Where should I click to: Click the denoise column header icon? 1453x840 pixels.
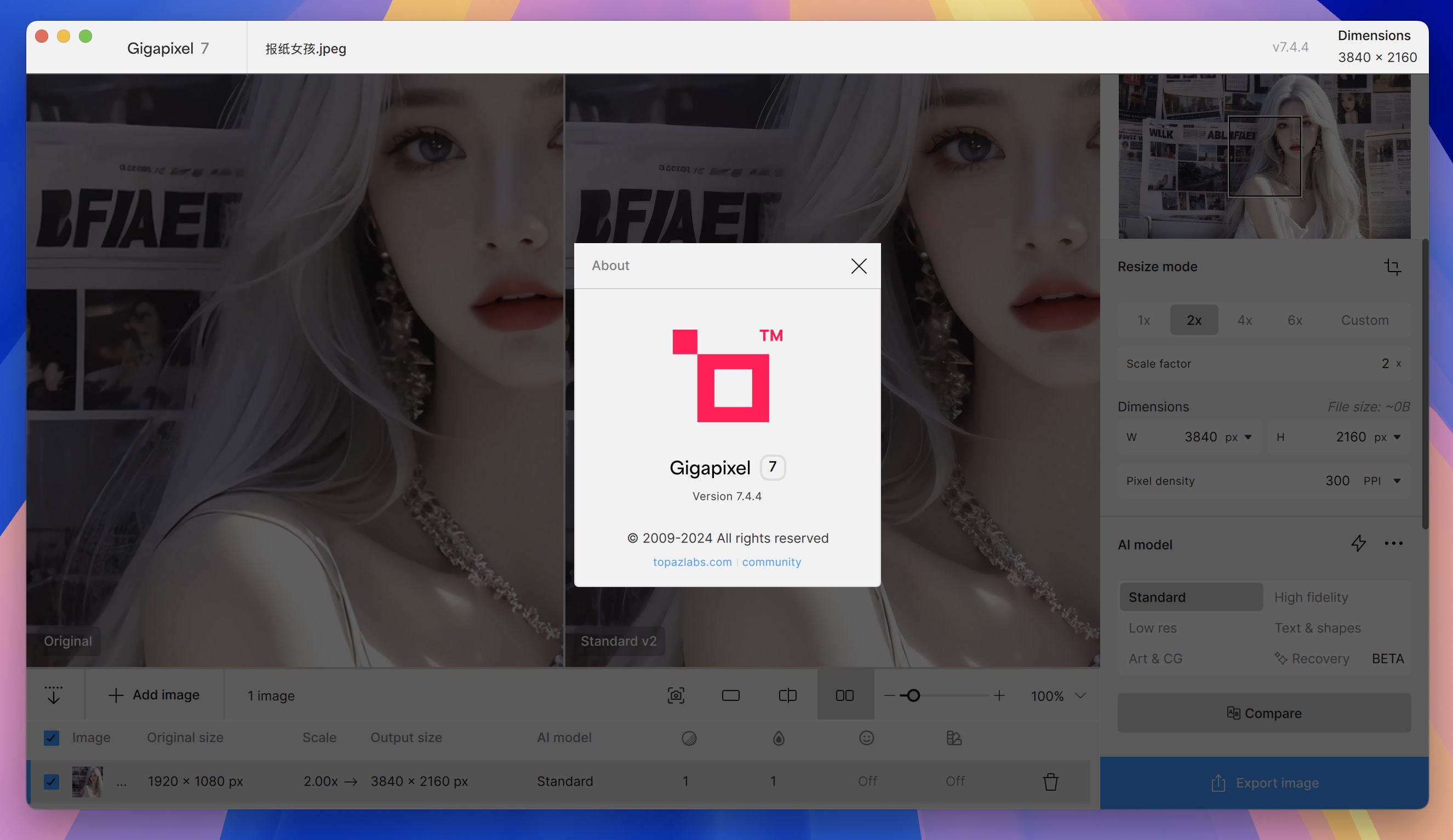(689, 738)
